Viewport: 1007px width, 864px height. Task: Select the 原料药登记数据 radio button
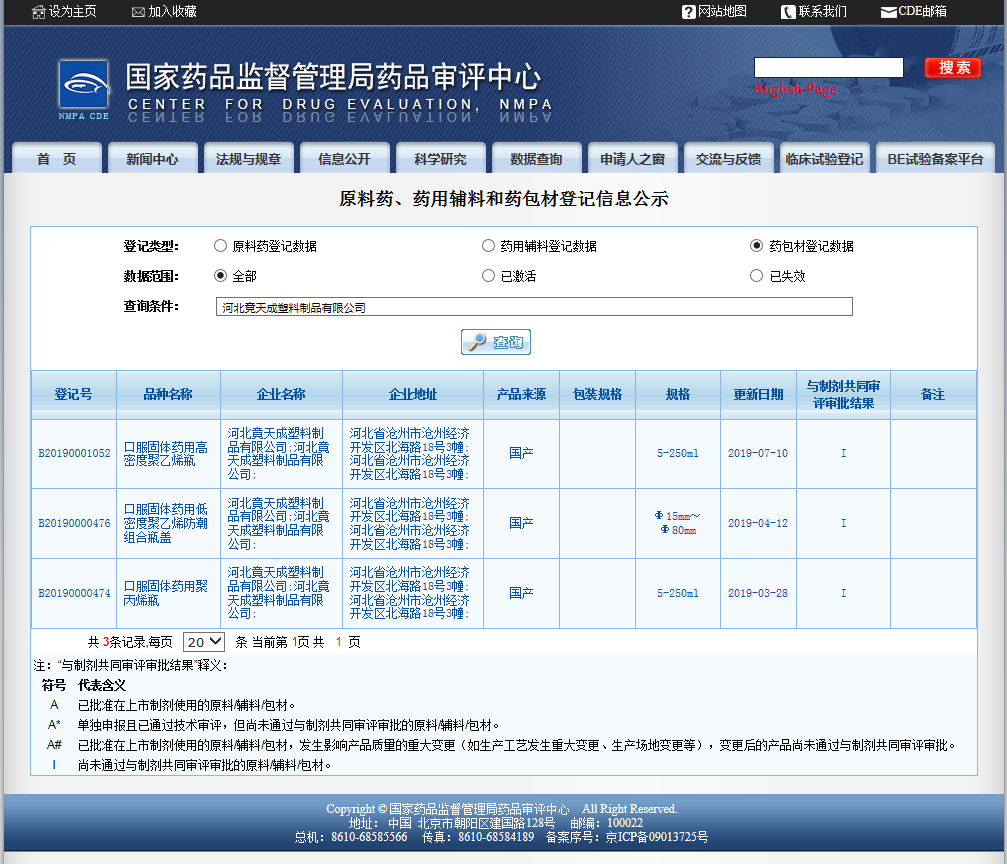tap(220, 245)
